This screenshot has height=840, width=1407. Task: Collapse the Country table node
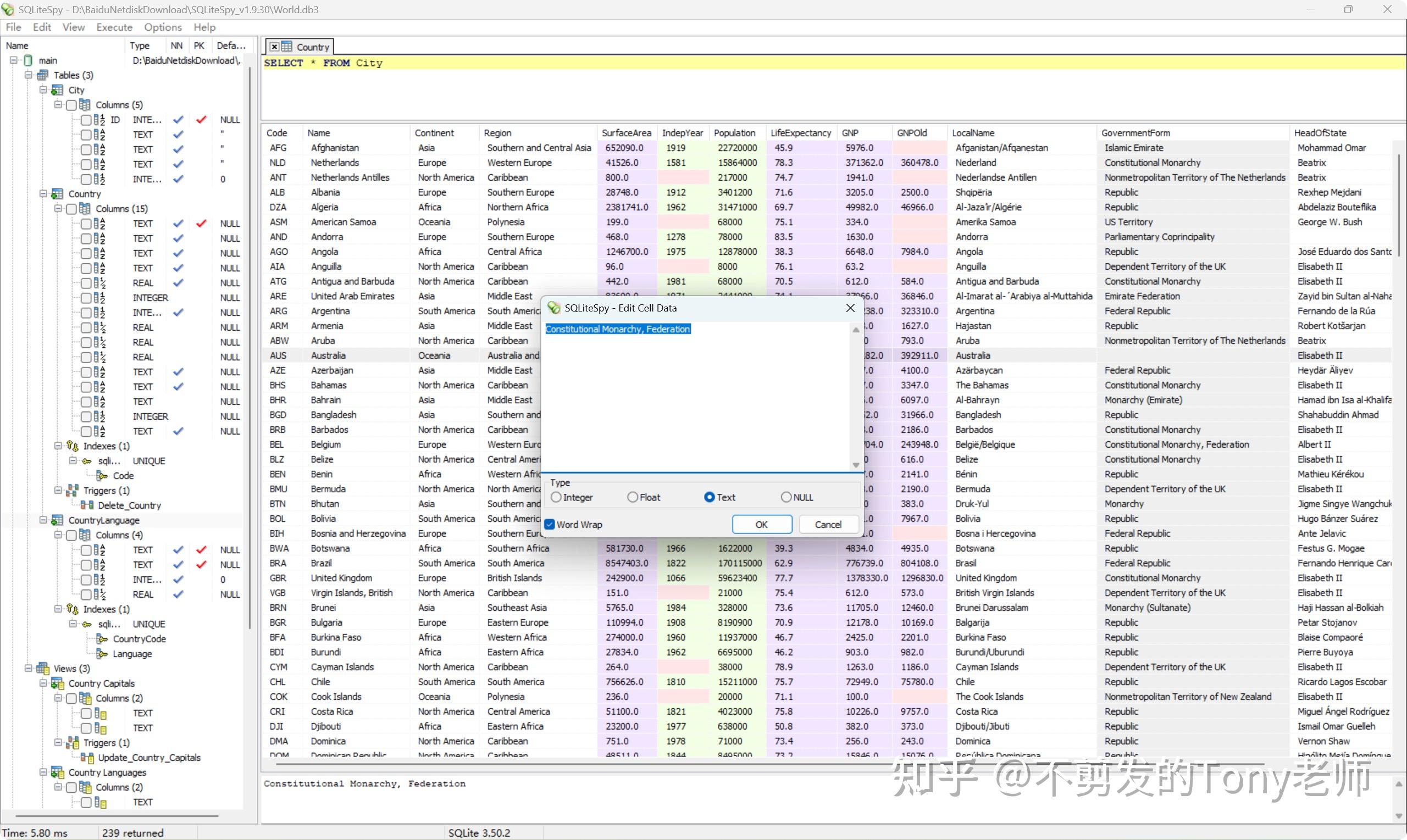pyautogui.click(x=42, y=193)
